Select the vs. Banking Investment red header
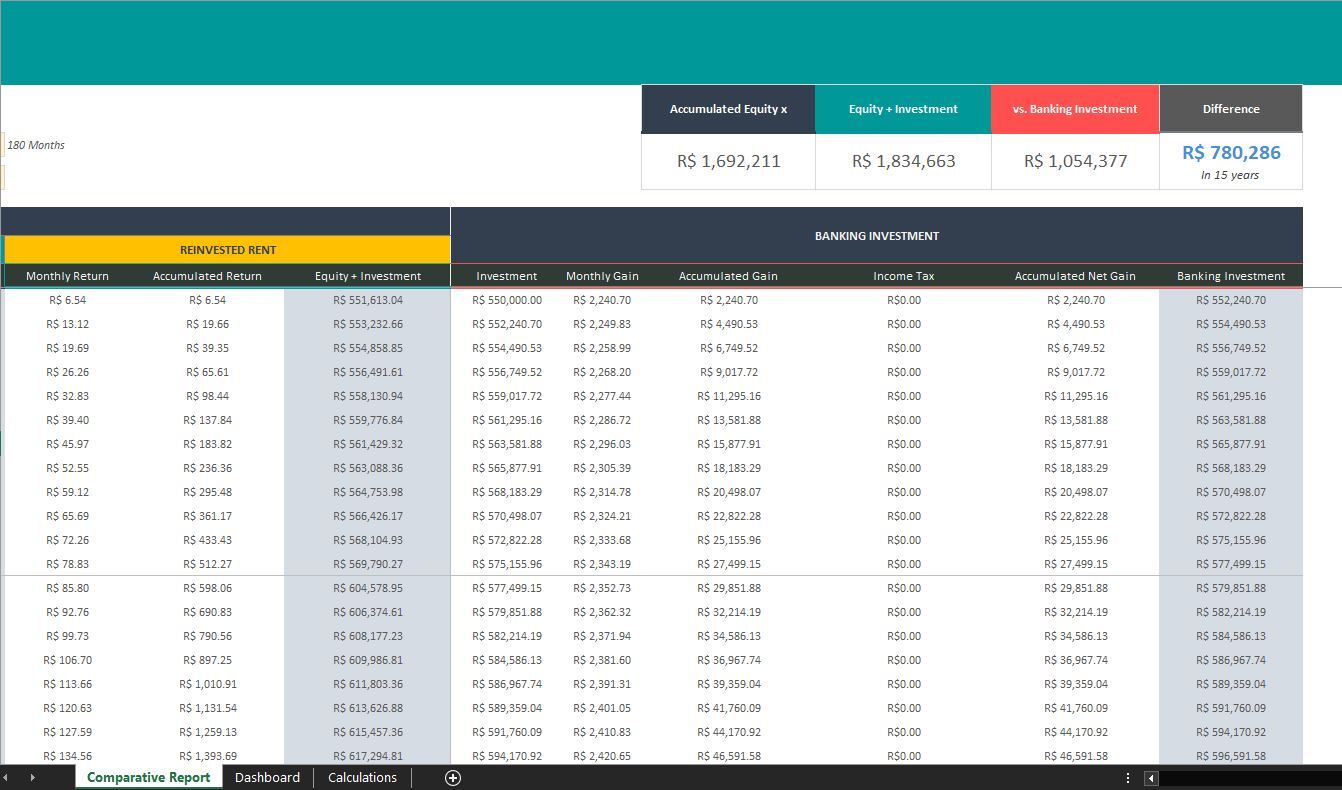This screenshot has width=1342, height=790. tap(1075, 109)
